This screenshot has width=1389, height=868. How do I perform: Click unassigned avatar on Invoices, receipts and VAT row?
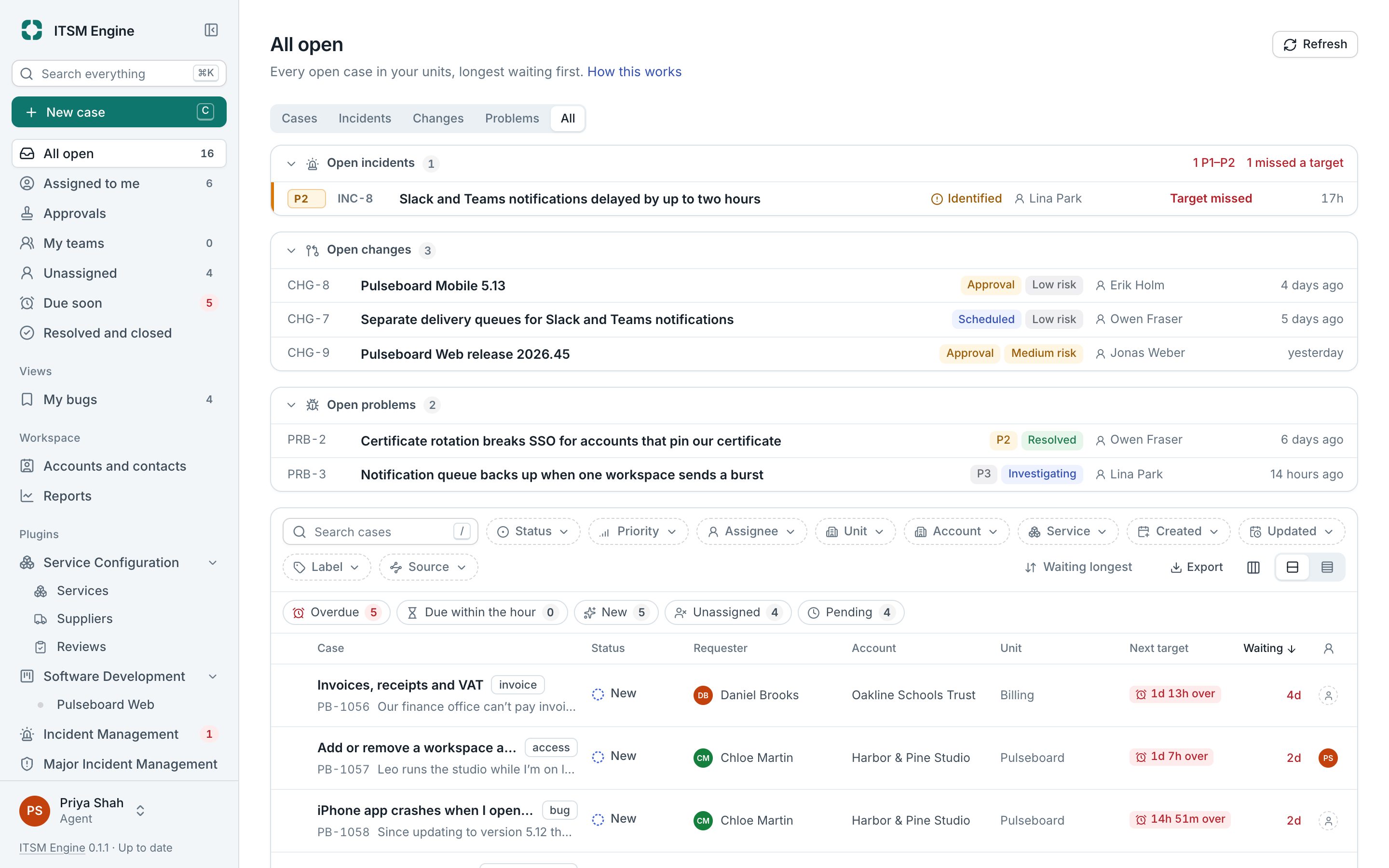[x=1328, y=695]
